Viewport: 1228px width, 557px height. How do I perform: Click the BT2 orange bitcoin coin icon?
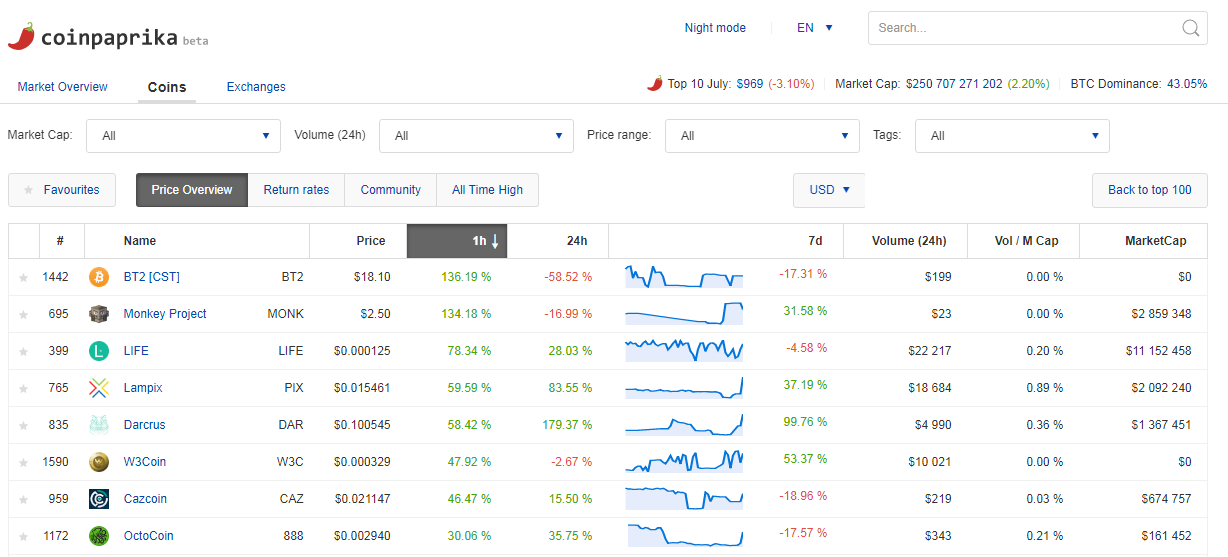point(98,277)
